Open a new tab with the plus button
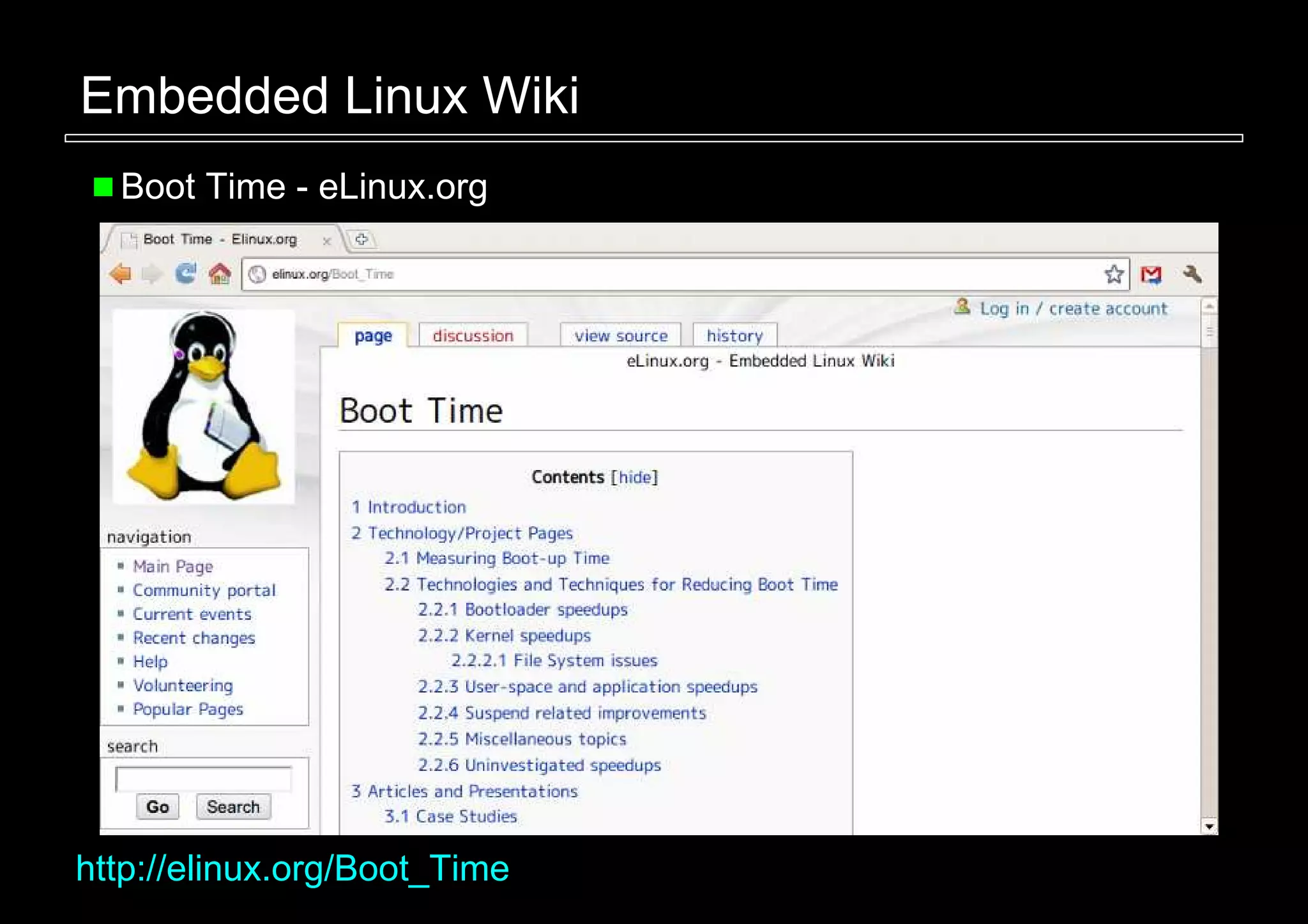 (361, 239)
